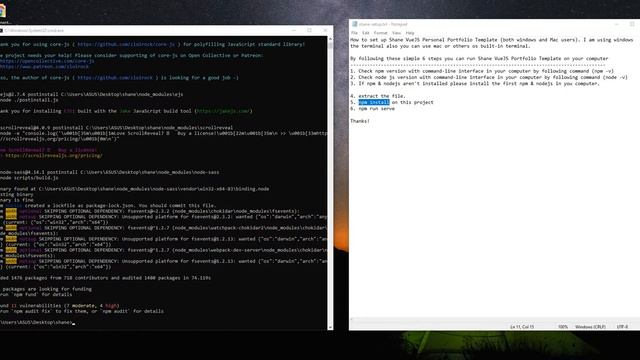Click the 'found 11 vulnerabilities' line in console
The width and height of the screenshot is (640, 360).
60,306
